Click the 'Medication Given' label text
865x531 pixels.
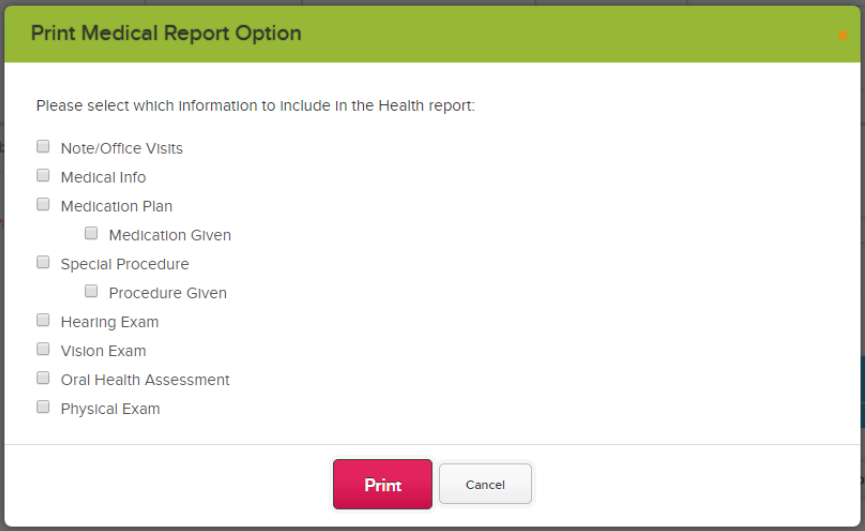pos(170,235)
